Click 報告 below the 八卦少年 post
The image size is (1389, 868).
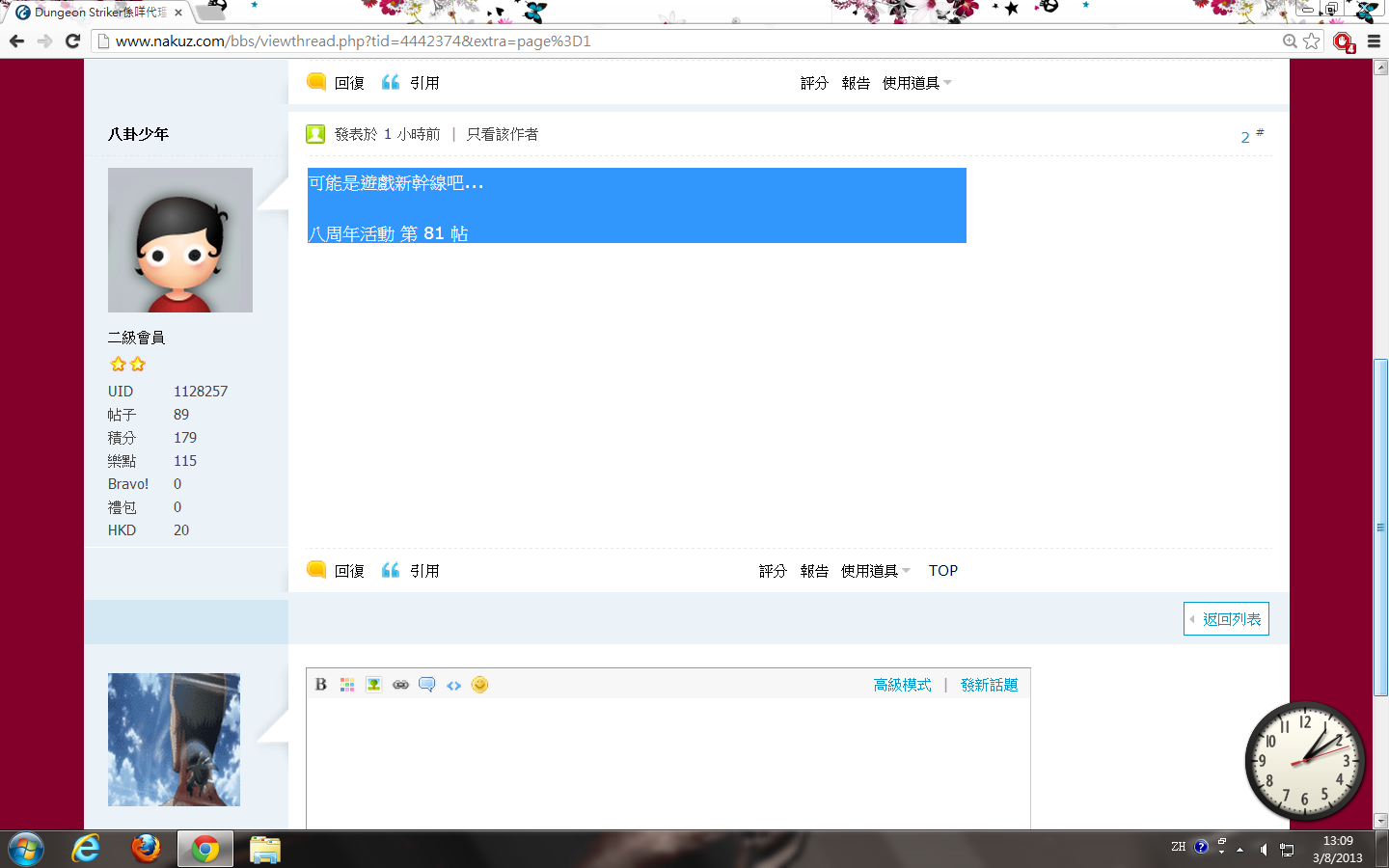[x=814, y=571]
